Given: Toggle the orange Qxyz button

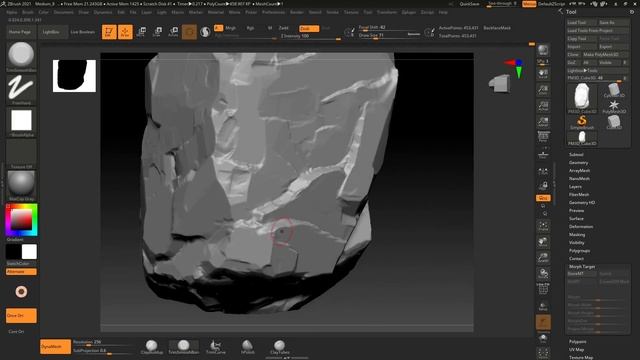Looking at the screenshot, I should tap(543, 198).
